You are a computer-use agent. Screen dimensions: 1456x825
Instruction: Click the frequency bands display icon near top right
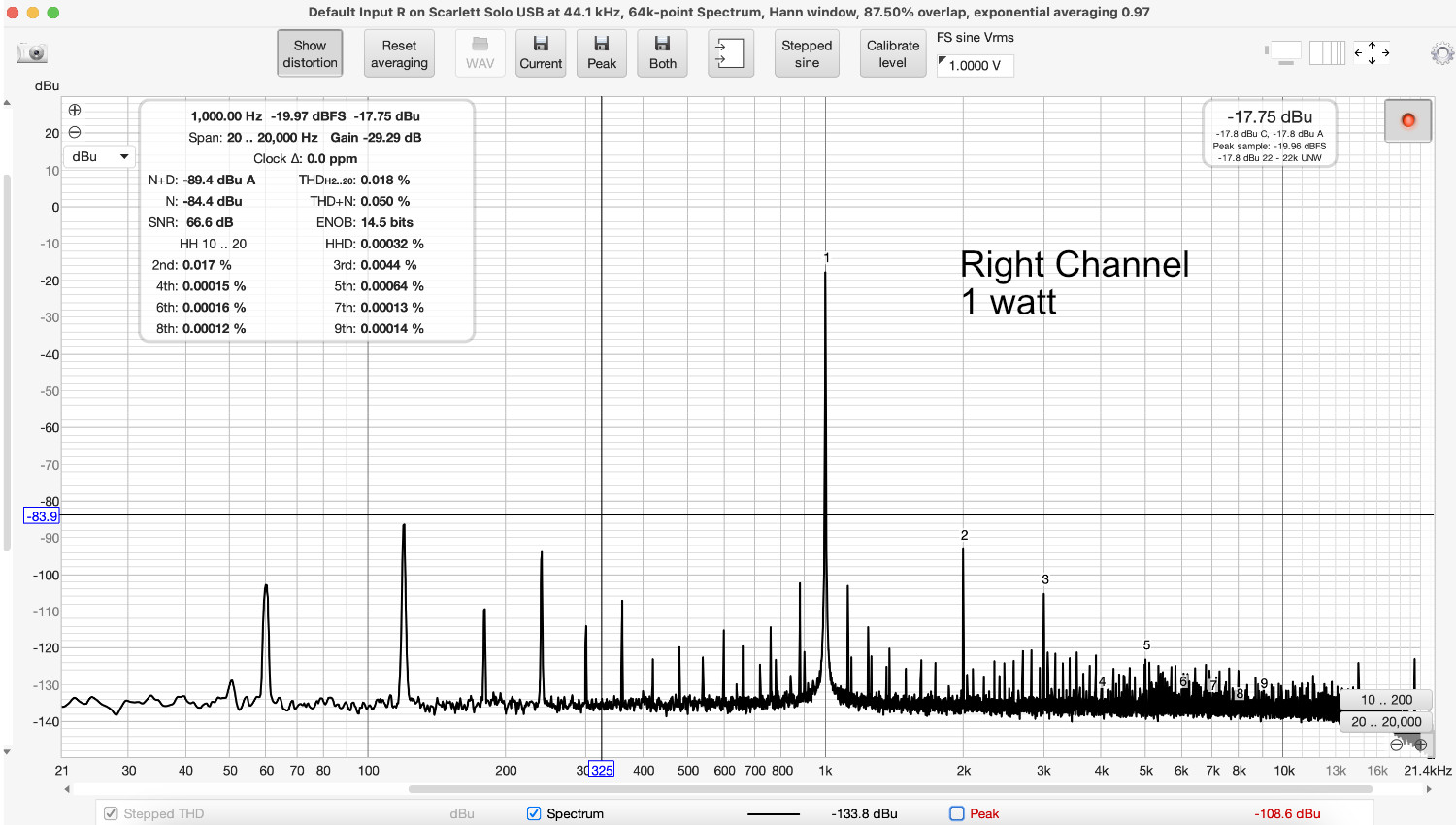[1327, 53]
